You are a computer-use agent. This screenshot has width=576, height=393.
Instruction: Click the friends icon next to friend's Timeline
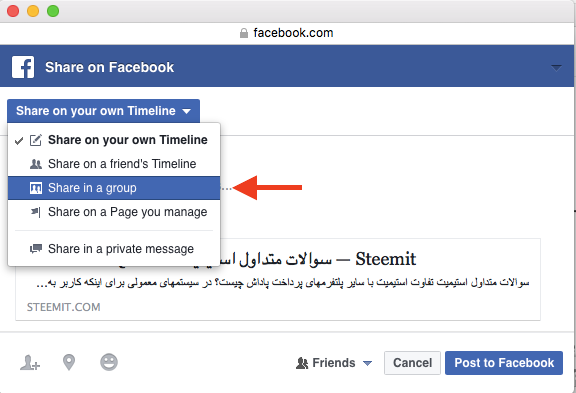tap(36, 164)
